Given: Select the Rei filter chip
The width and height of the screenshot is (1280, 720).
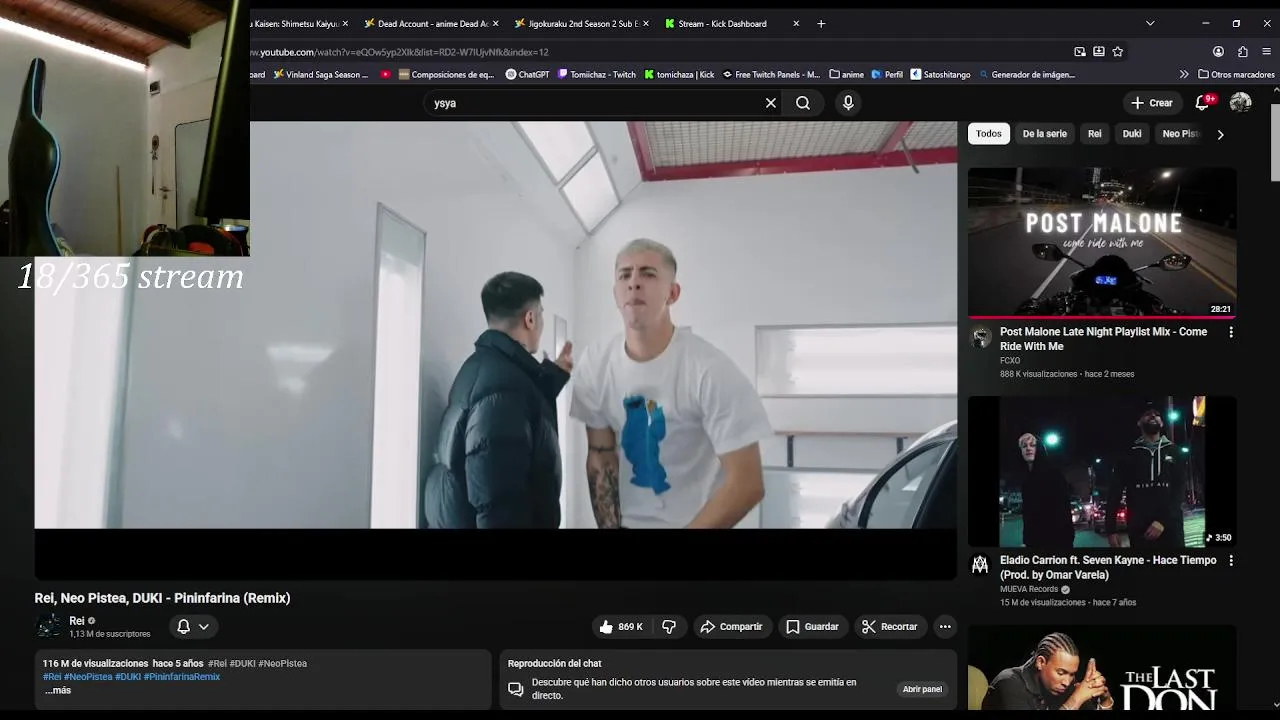Looking at the screenshot, I should 1095,134.
